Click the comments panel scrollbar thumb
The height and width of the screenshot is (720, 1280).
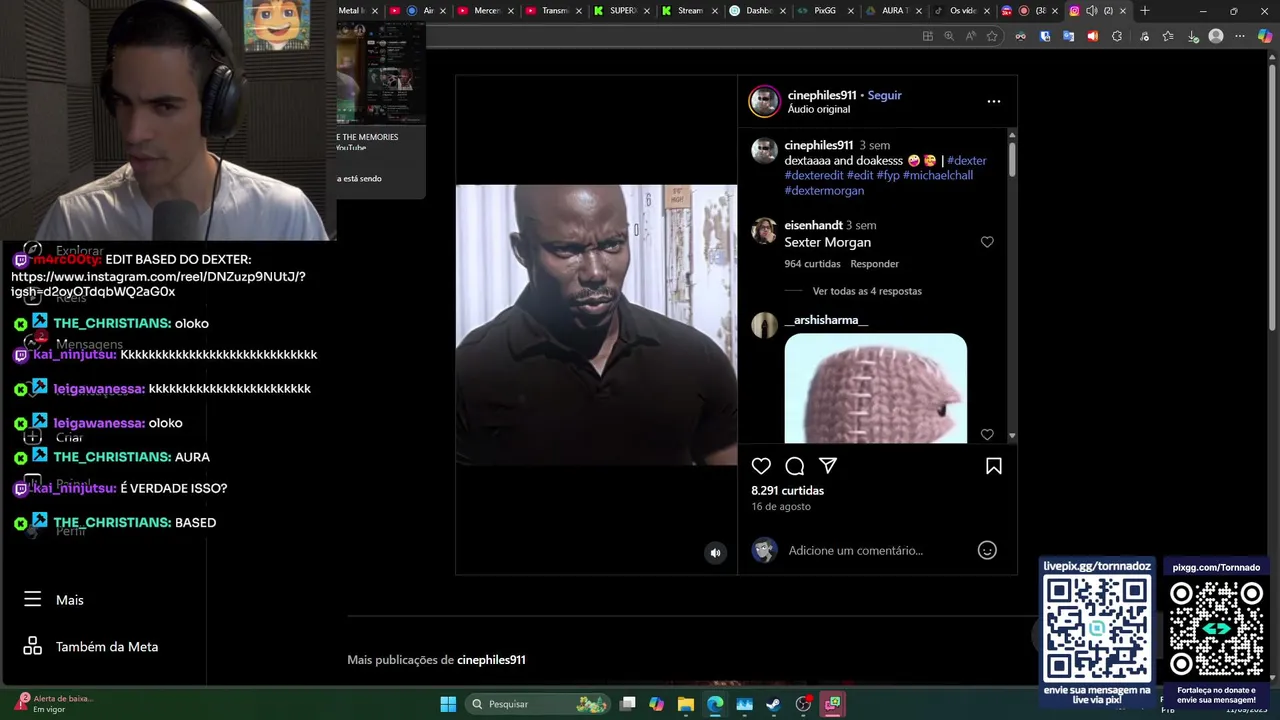[x=1012, y=160]
